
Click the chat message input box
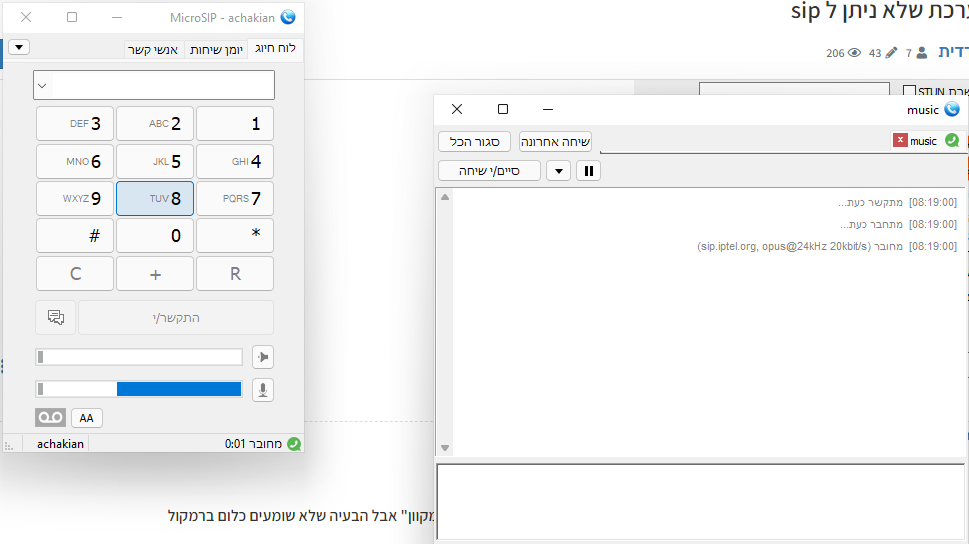(x=700, y=502)
